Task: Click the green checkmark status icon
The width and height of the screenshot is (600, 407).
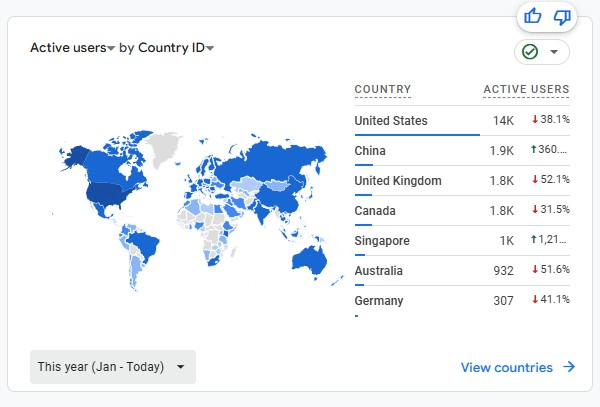Action: [530, 52]
